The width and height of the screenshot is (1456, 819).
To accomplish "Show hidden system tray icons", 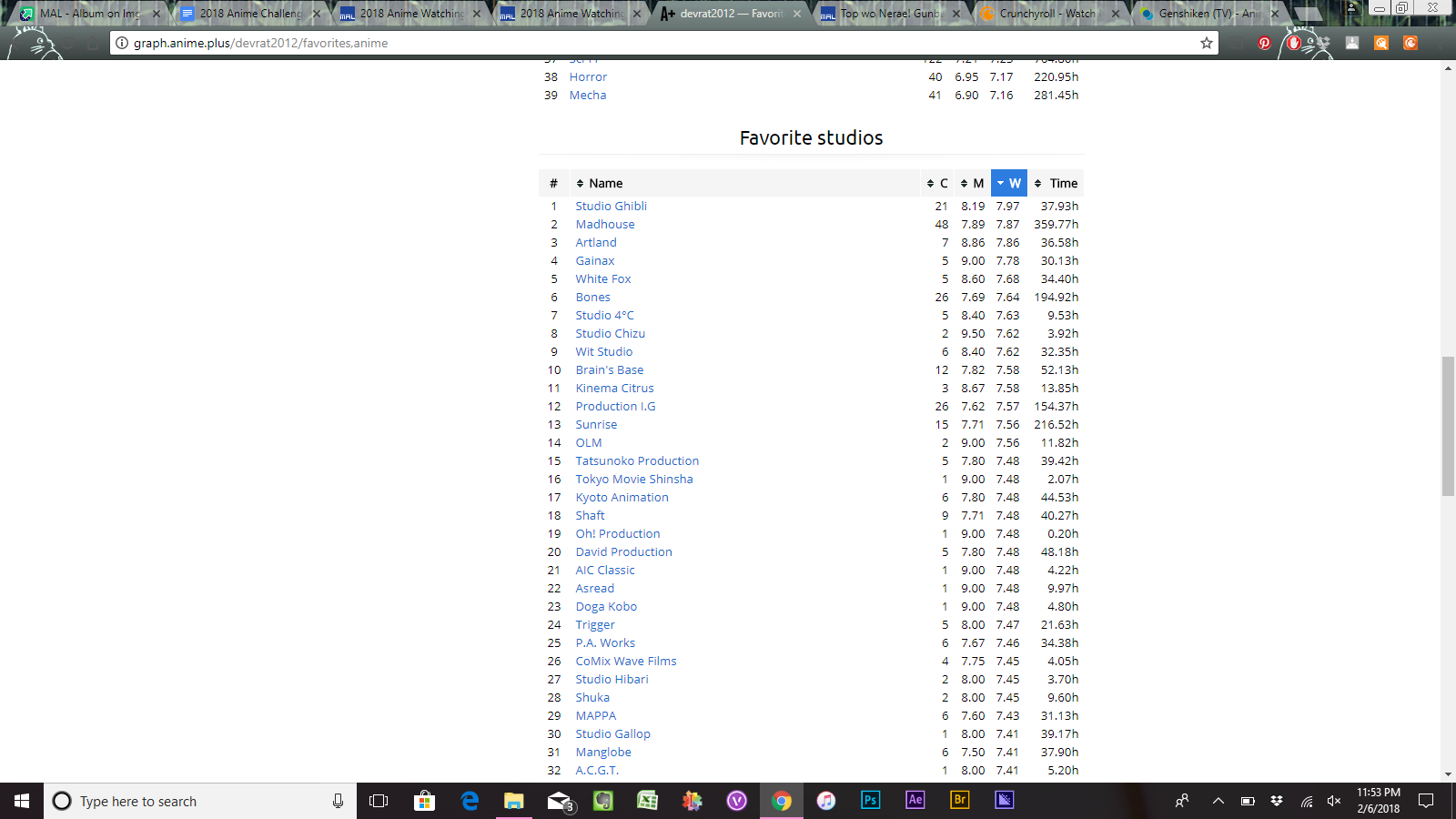I will (x=1218, y=801).
